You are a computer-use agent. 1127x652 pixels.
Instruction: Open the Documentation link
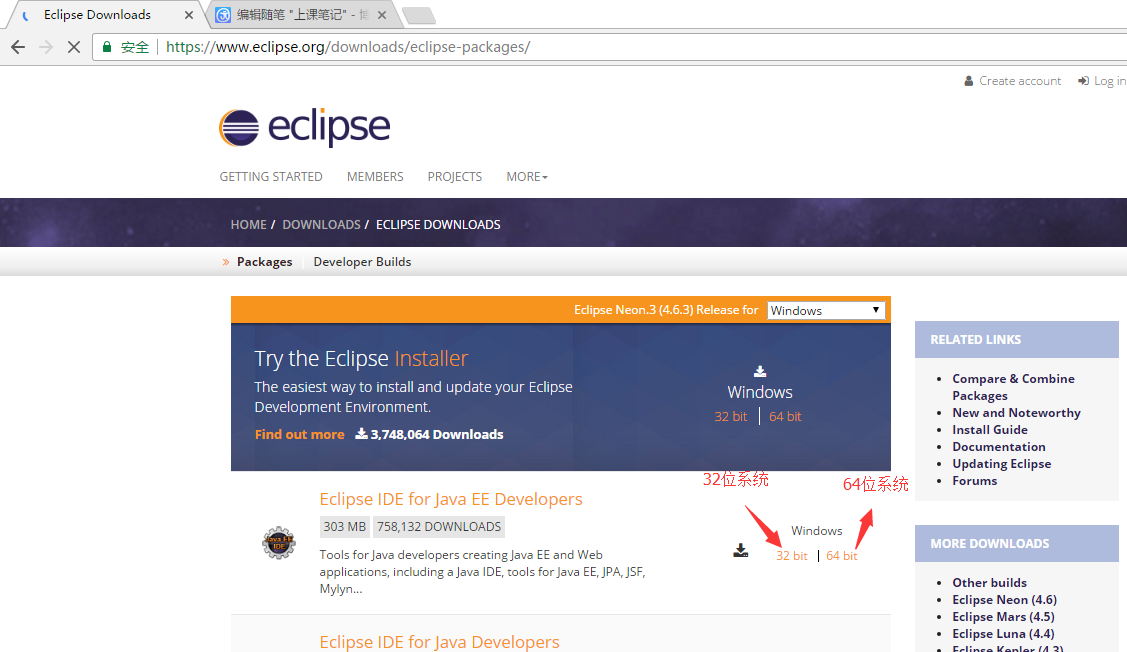(999, 447)
